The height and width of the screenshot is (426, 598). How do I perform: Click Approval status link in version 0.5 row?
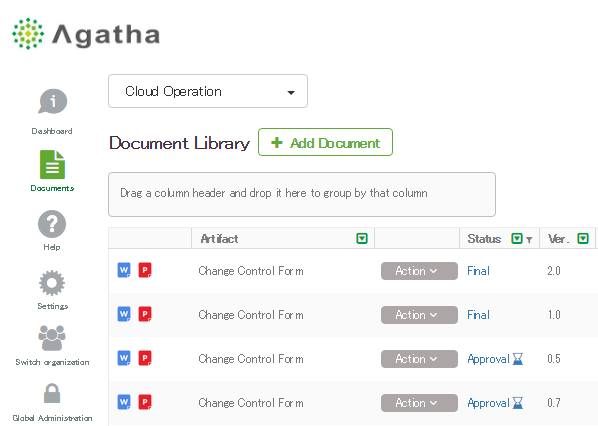[488, 359]
